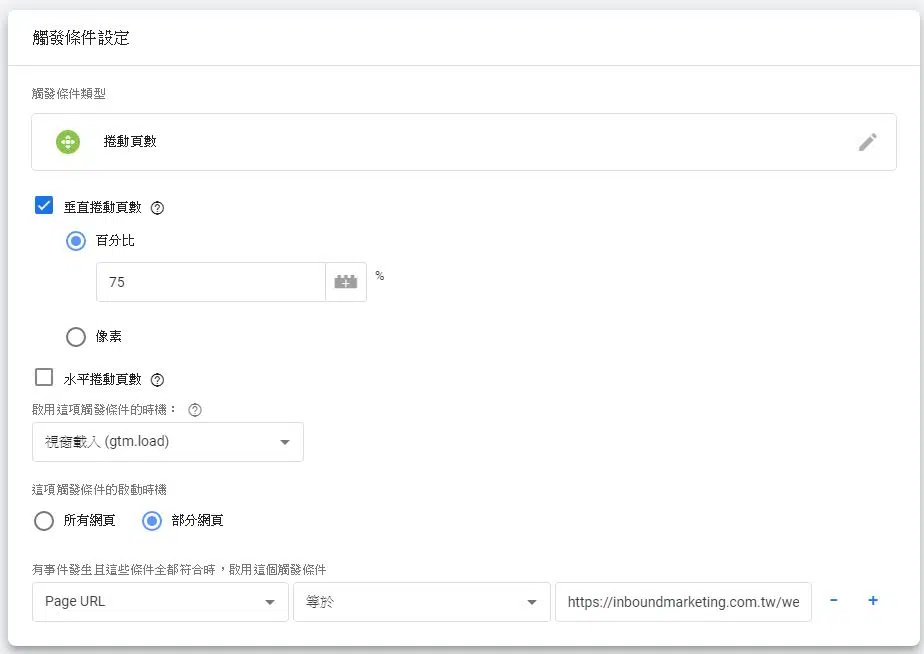The height and width of the screenshot is (654, 924).
Task: Open help icon beside 水平捲動頁數
Action: tap(157, 380)
